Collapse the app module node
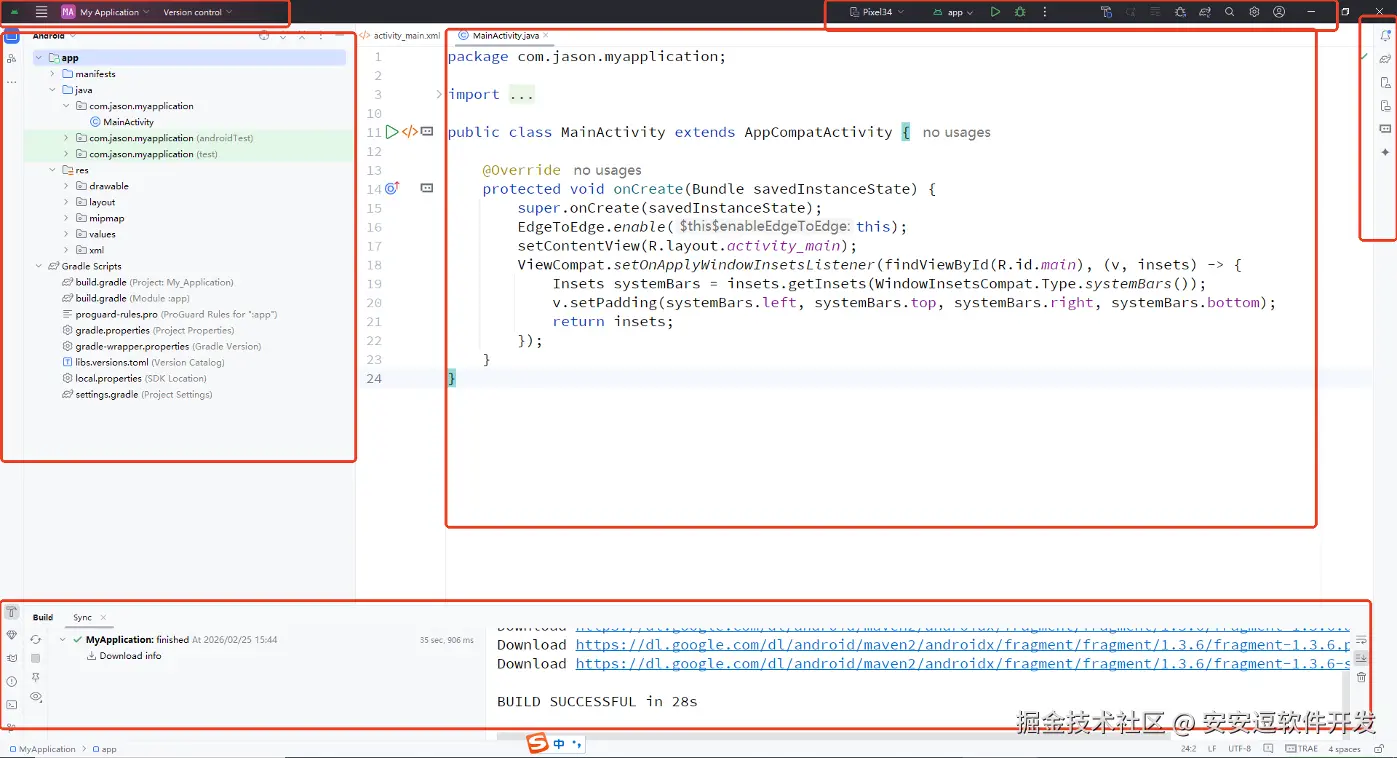1398x758 pixels. click(38, 58)
